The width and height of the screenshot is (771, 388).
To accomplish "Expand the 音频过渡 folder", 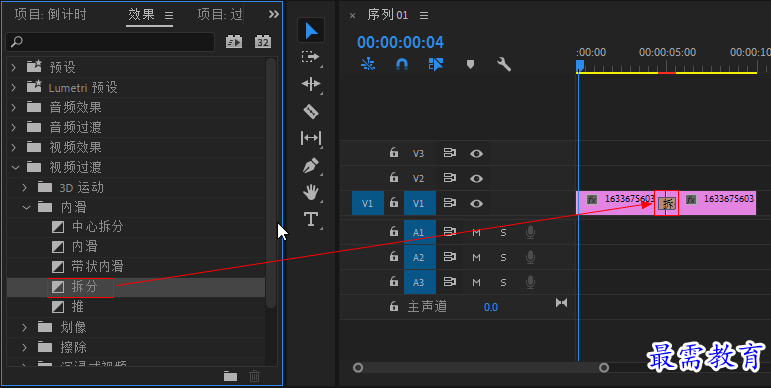I will [14, 127].
